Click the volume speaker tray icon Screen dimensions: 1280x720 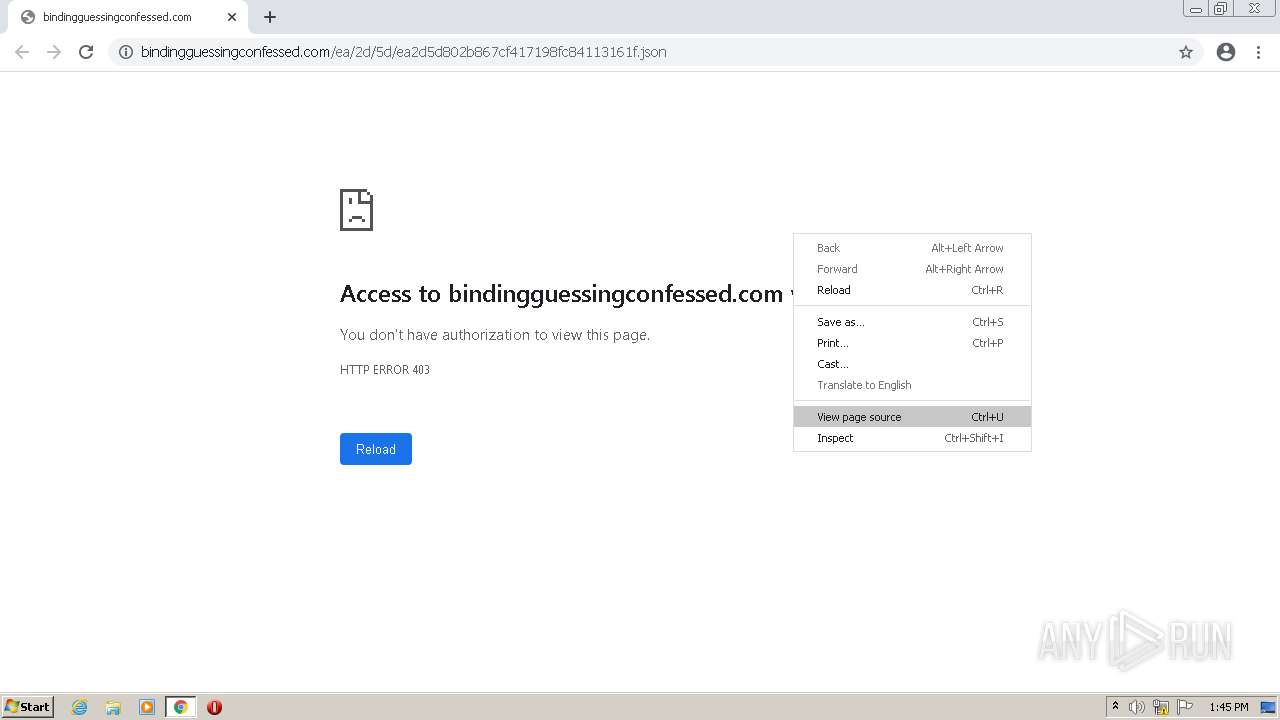tap(1137, 707)
